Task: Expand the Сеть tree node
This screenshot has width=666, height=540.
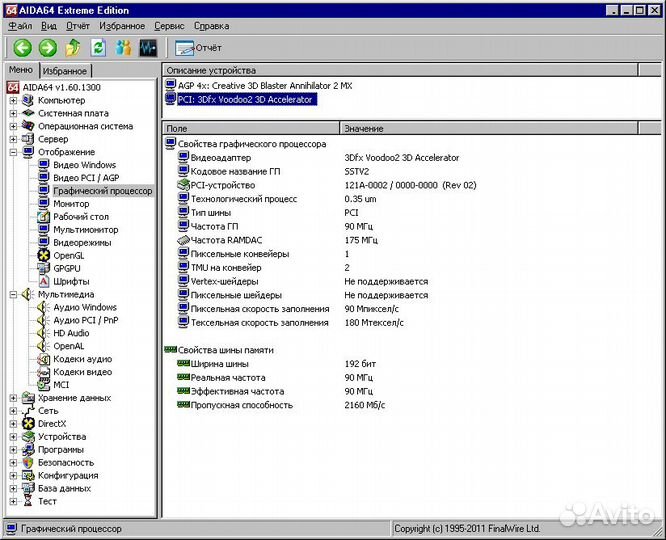Action: 13,411
